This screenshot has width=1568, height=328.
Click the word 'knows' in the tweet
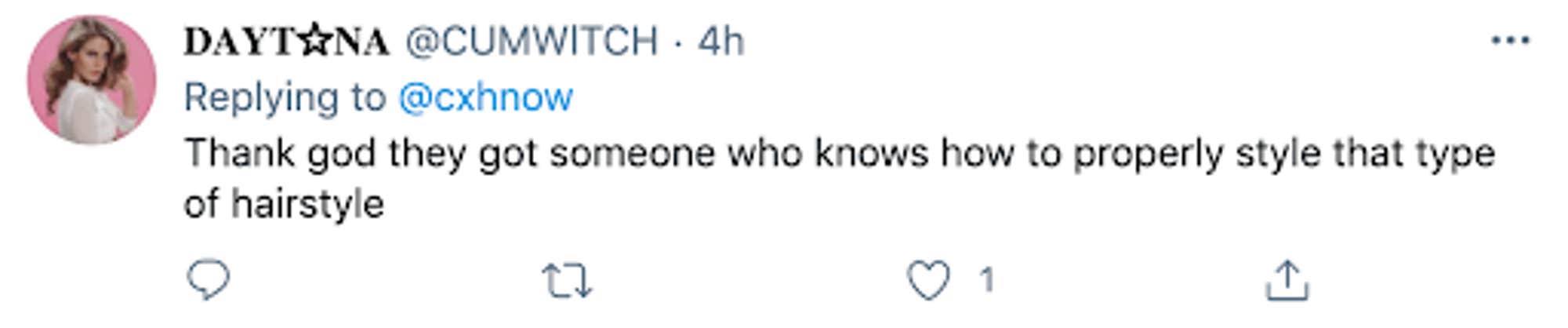pos(871,153)
